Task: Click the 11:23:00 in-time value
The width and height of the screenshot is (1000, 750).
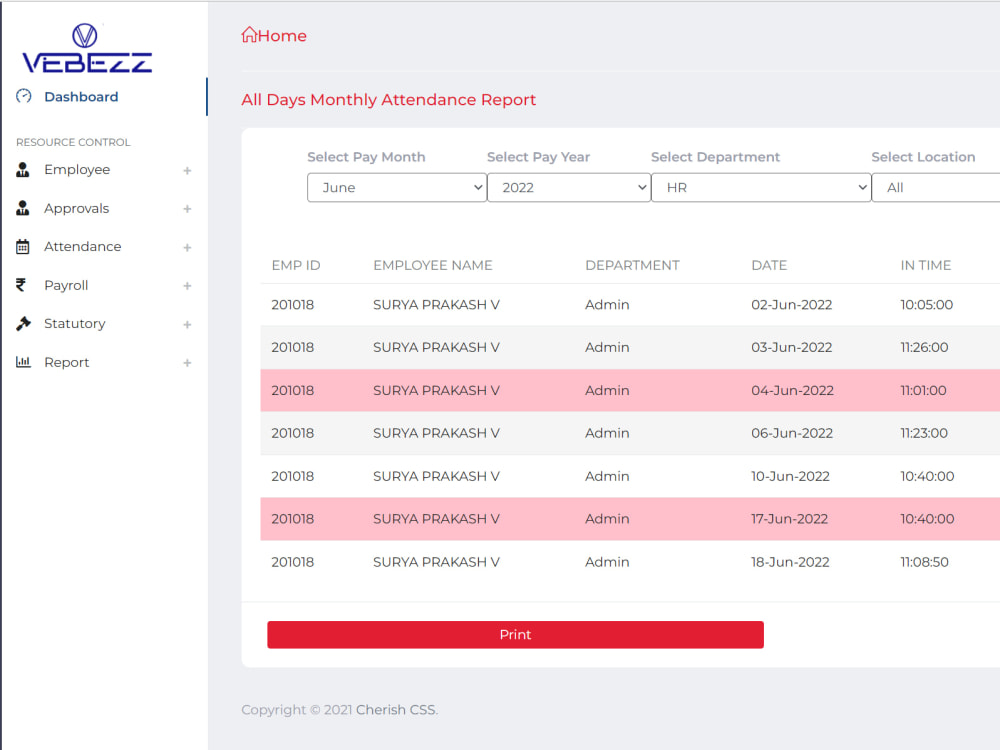Action: 924,433
